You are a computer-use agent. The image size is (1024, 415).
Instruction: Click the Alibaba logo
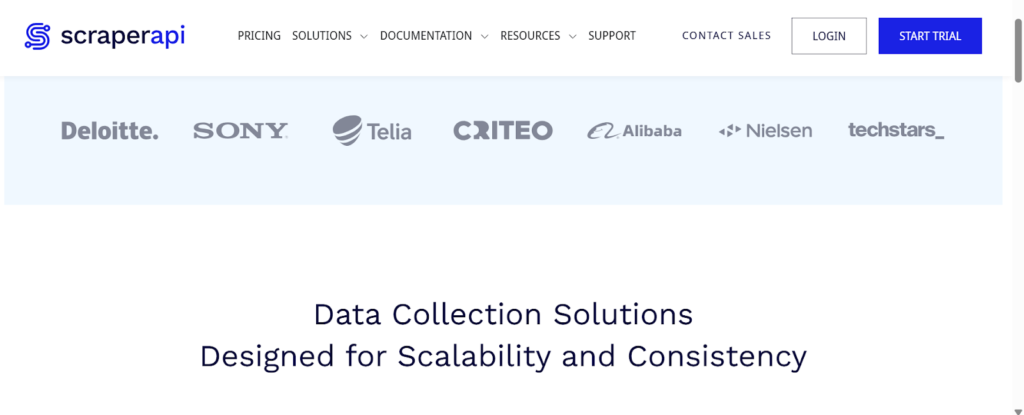[x=635, y=131]
